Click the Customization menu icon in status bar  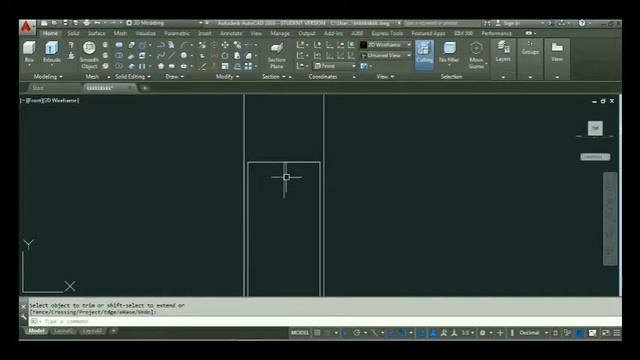pos(617,333)
